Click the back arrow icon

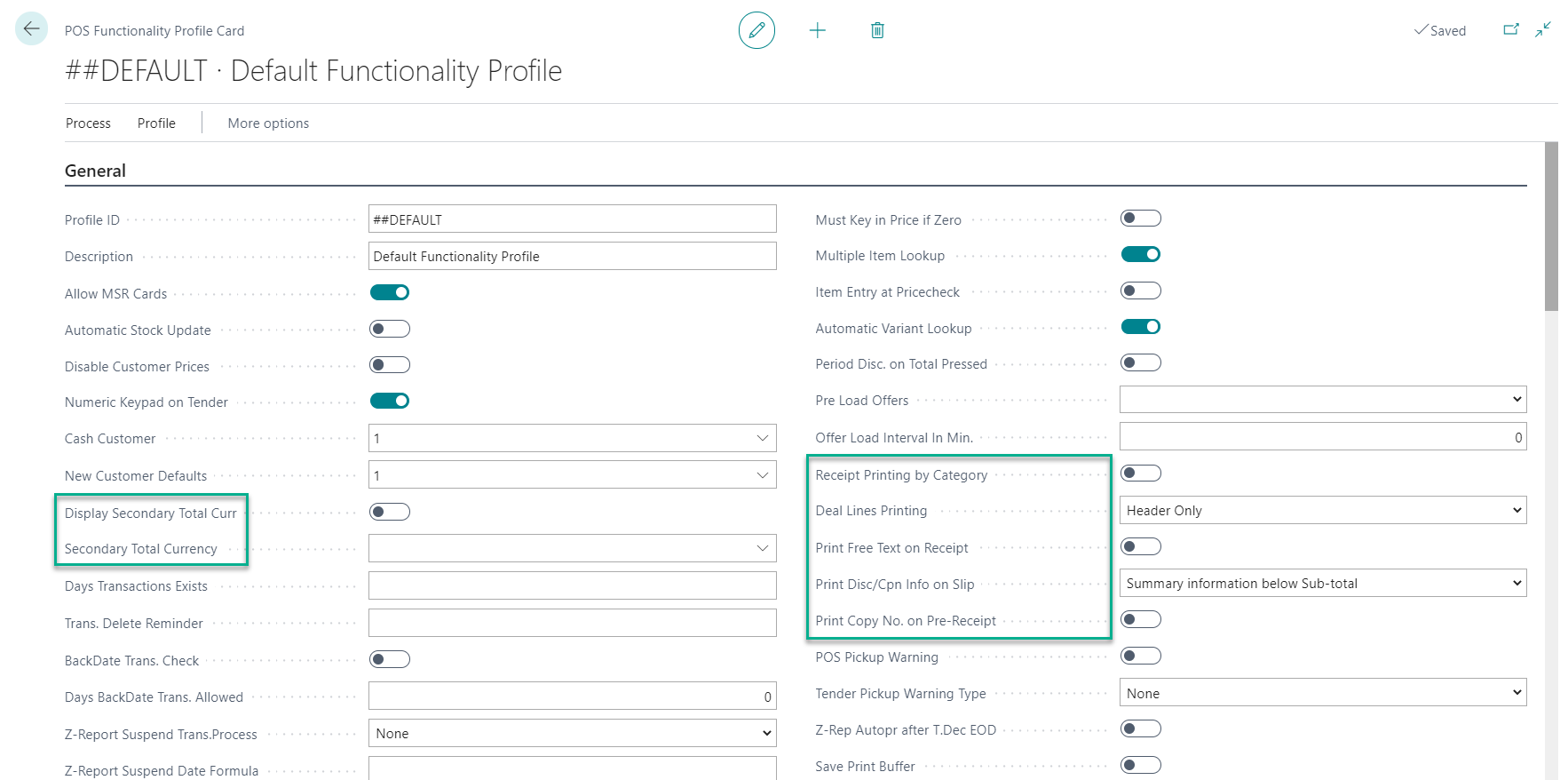31,28
